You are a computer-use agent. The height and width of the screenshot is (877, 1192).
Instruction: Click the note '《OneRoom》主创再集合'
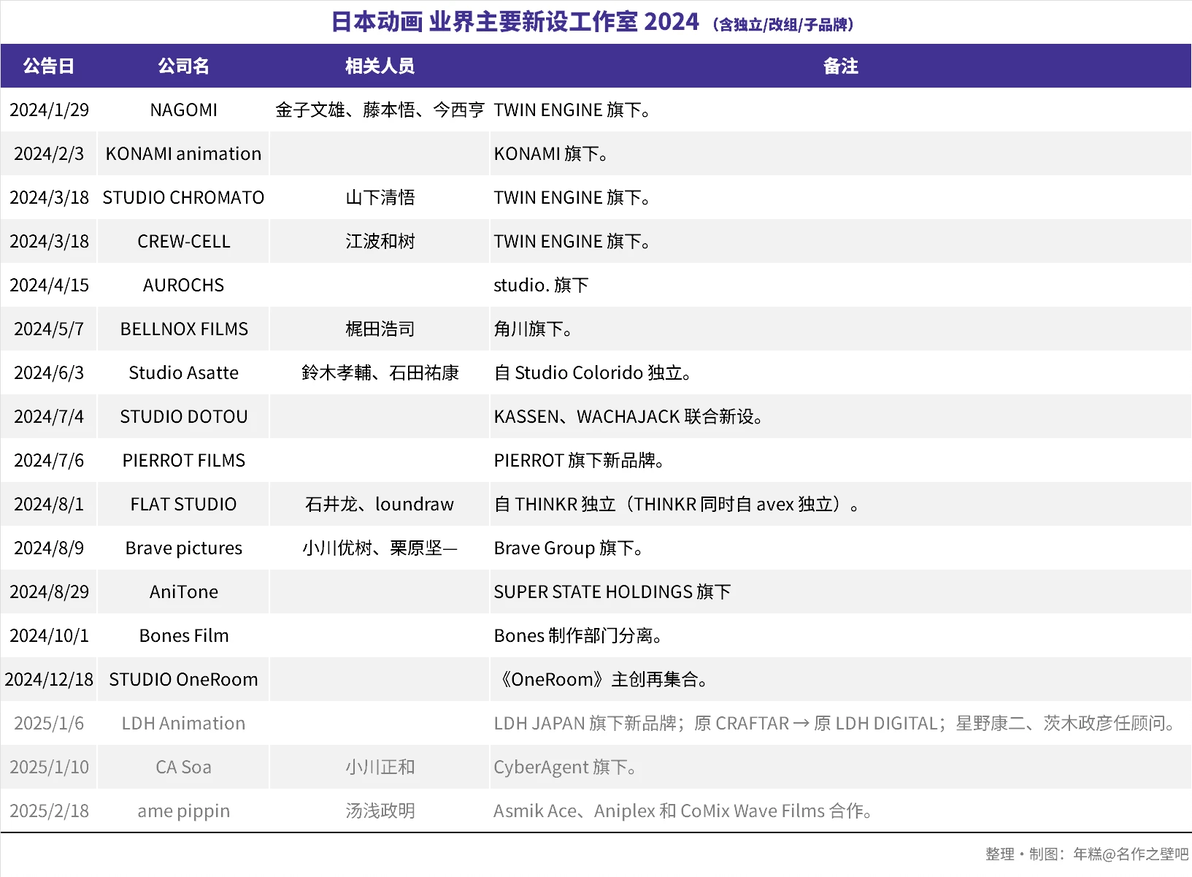coord(601,679)
